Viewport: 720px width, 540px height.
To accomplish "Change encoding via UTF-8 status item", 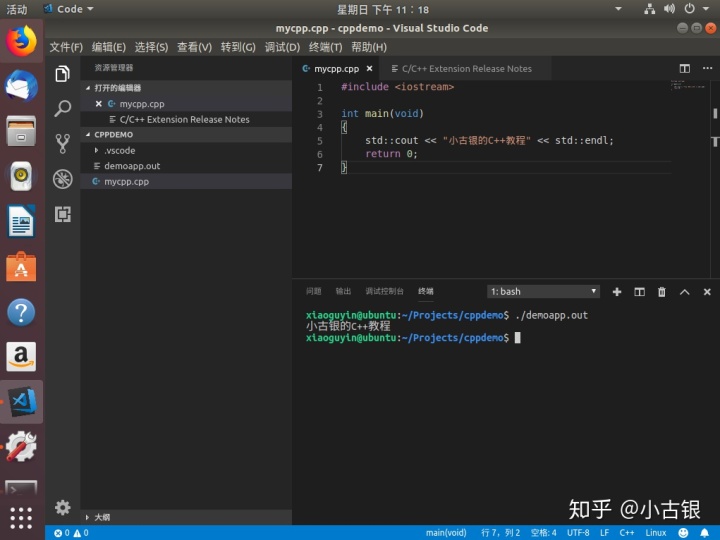I will pos(578,533).
